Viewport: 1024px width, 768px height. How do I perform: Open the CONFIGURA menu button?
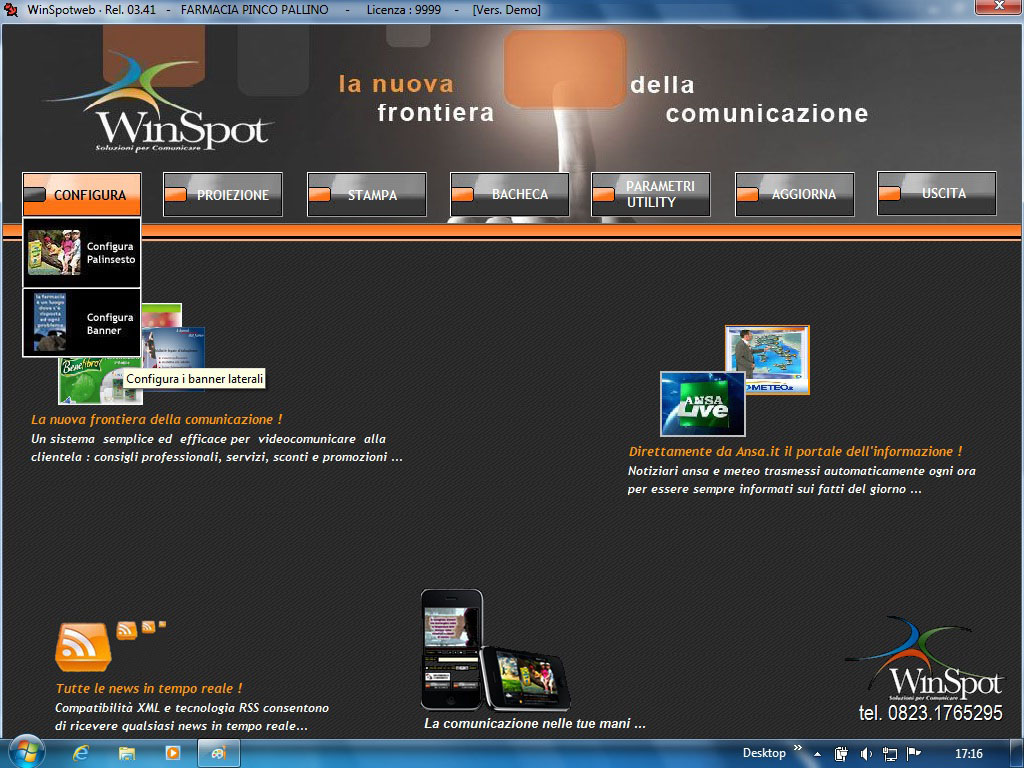click(82, 195)
